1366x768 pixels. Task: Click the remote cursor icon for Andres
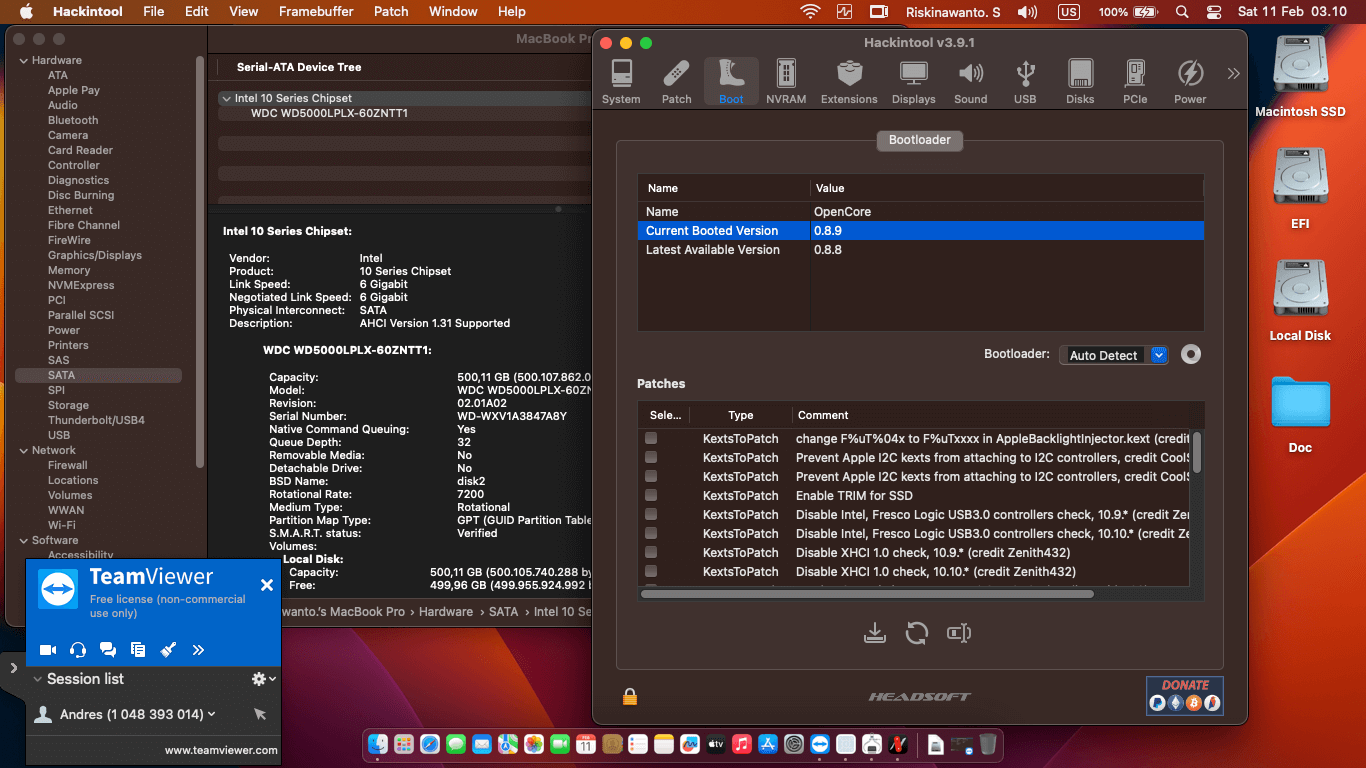coord(260,714)
